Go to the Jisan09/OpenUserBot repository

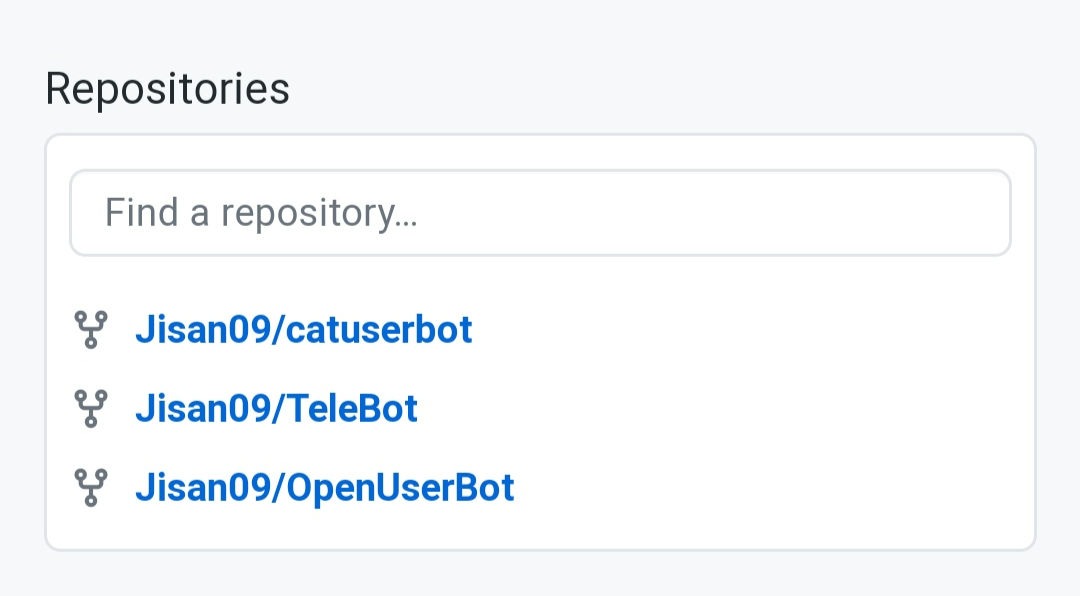(324, 487)
